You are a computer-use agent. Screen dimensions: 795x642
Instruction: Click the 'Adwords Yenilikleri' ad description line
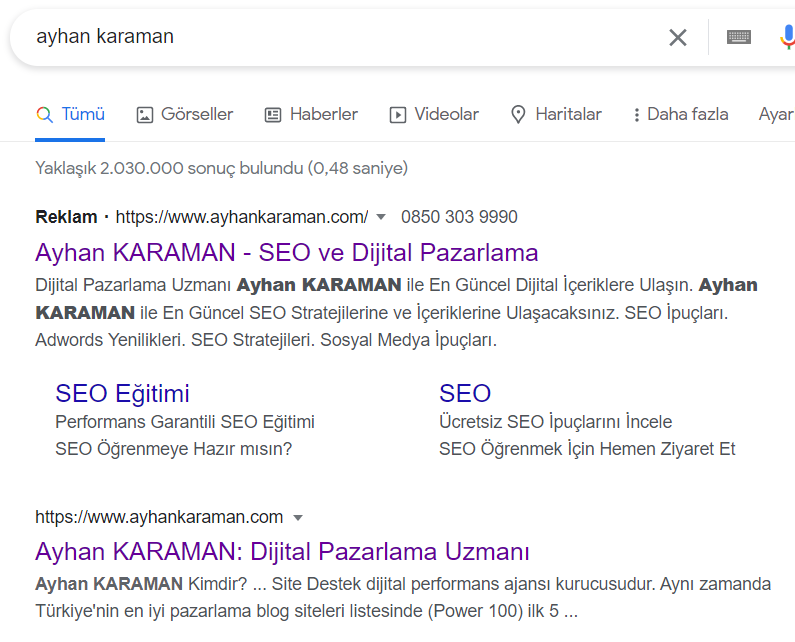[266, 340]
